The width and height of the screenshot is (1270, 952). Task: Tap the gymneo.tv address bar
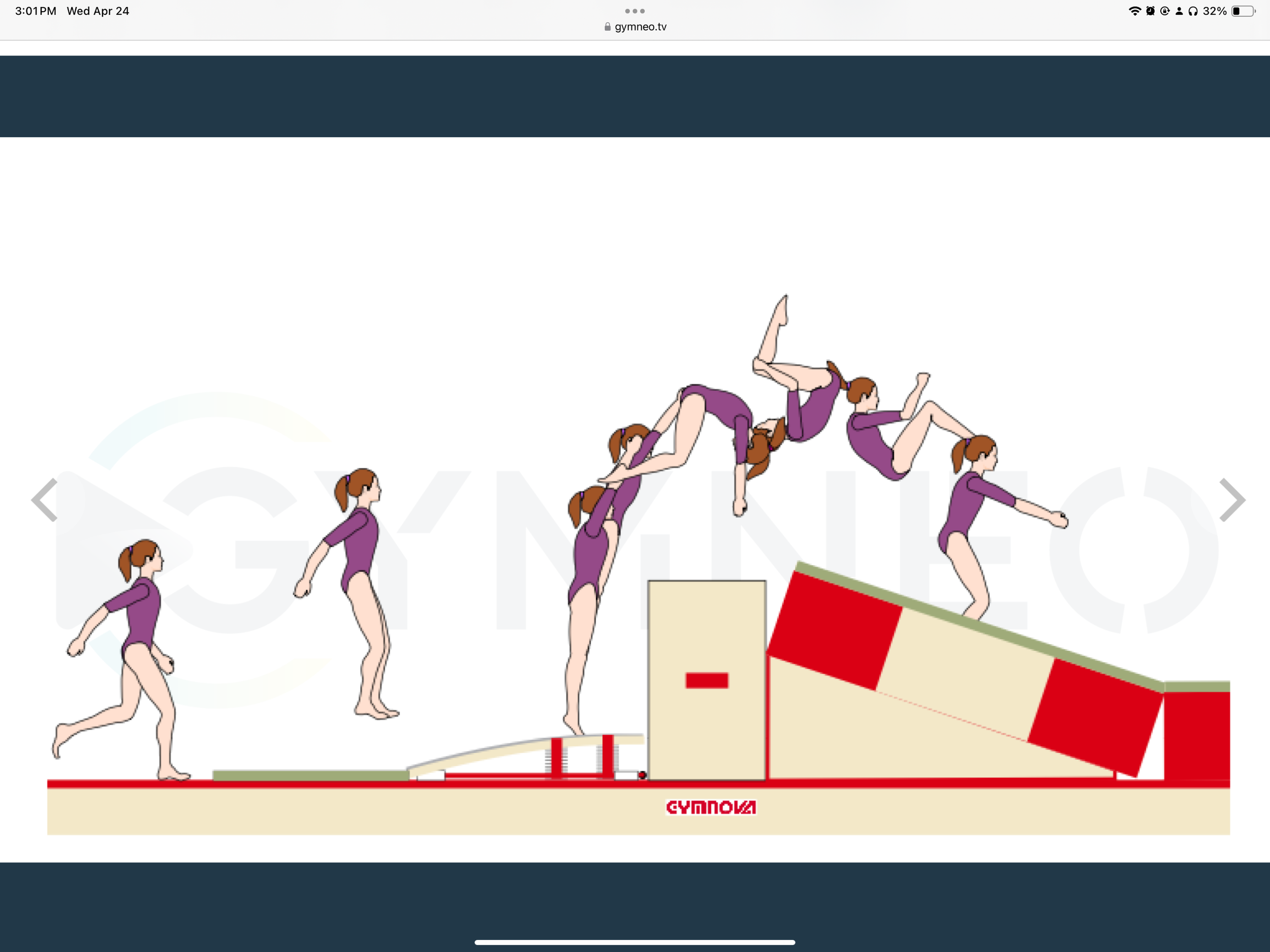[x=640, y=26]
